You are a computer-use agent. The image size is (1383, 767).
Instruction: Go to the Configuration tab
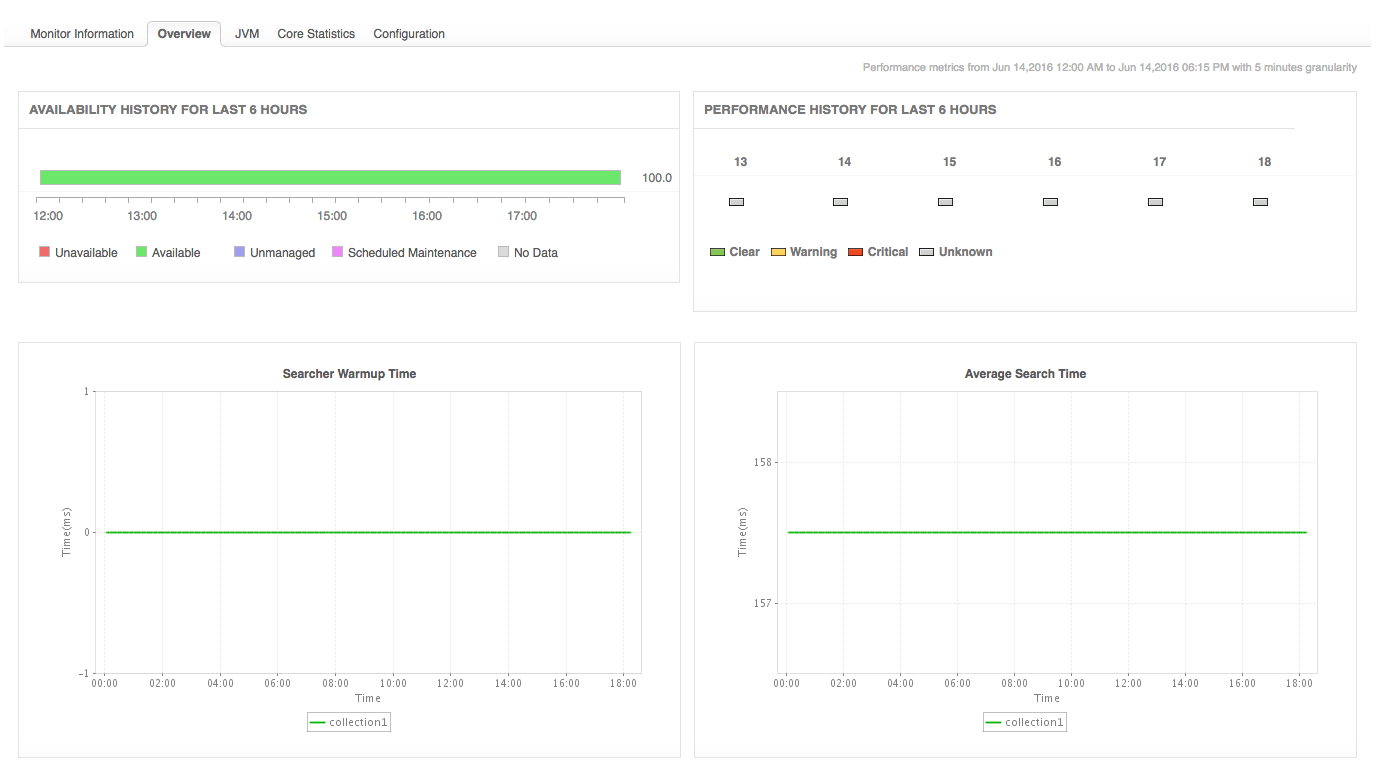pos(409,34)
